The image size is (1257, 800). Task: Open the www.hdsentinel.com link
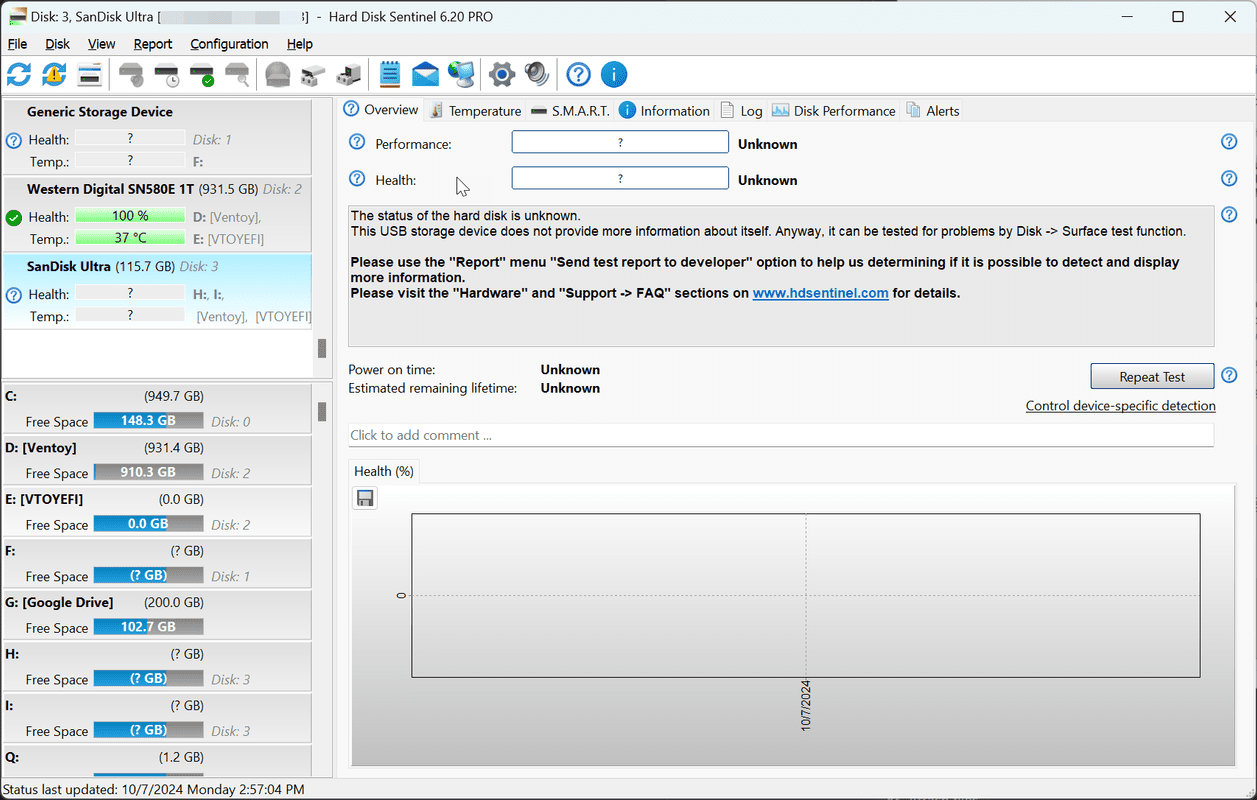point(820,293)
